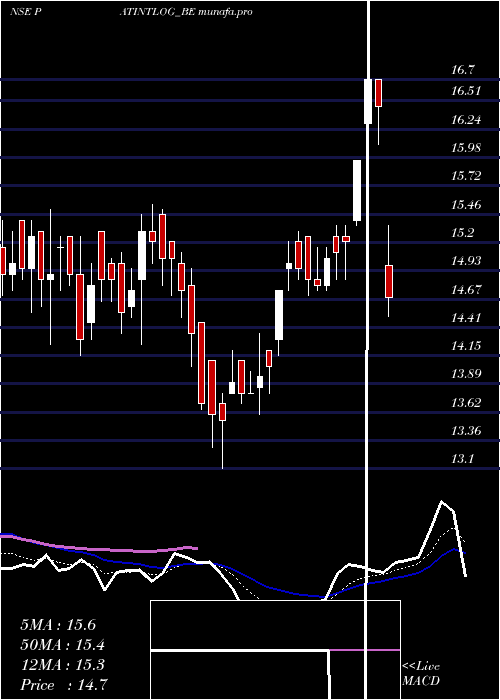Click the 12MA : 15.3 readout
The height and width of the screenshot is (700, 500).
tap(62, 665)
